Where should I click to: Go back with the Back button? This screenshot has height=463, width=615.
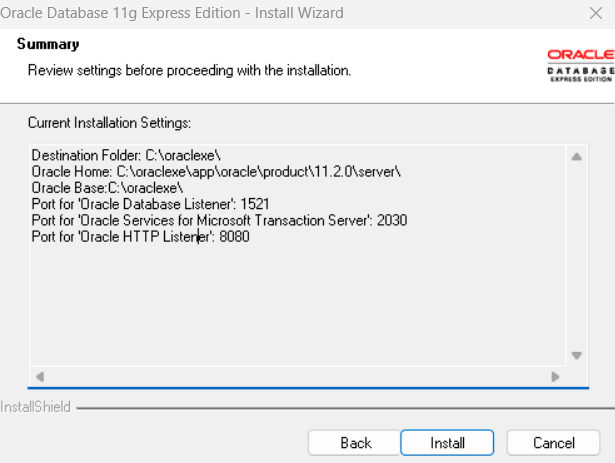tap(355, 443)
